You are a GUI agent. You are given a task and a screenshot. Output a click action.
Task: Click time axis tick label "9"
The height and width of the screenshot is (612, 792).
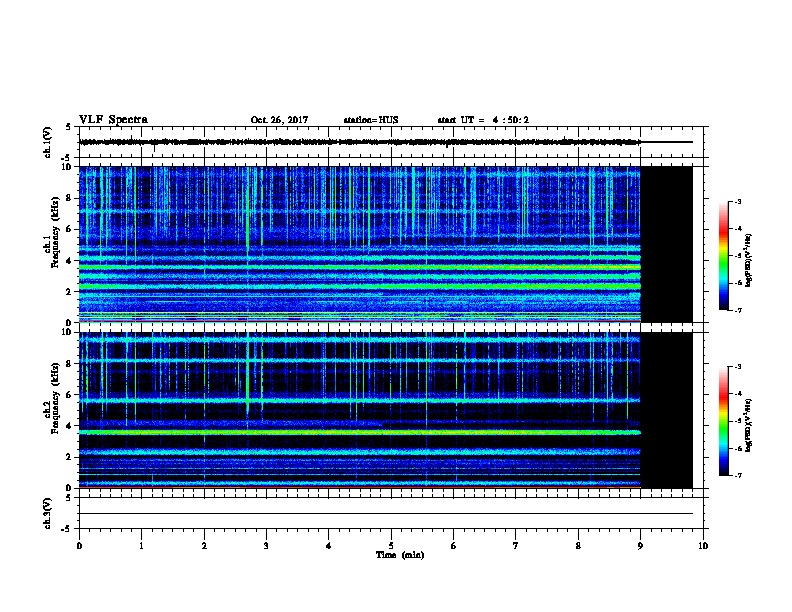tap(640, 545)
